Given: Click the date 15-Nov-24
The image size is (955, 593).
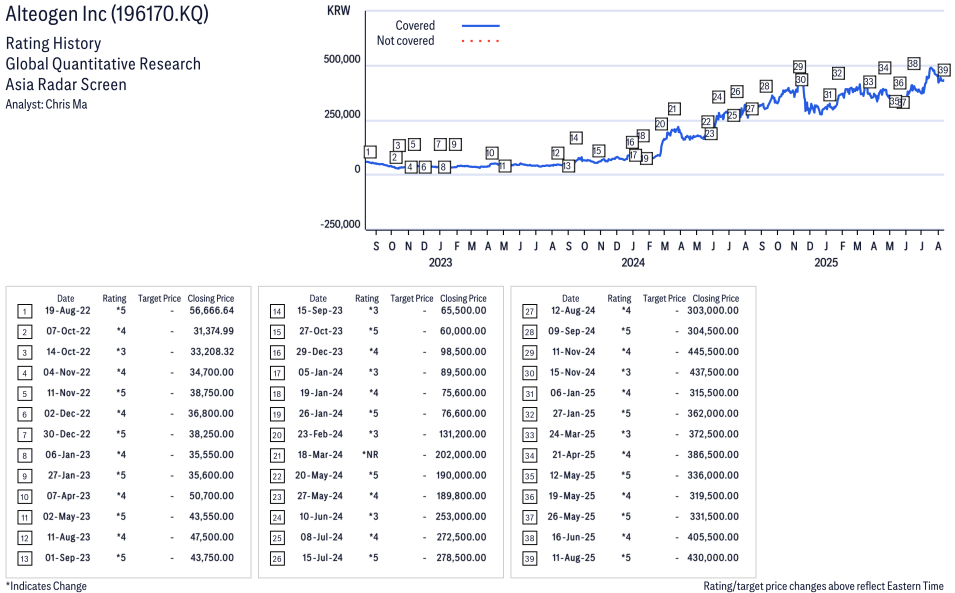Looking at the screenshot, I should [573, 373].
